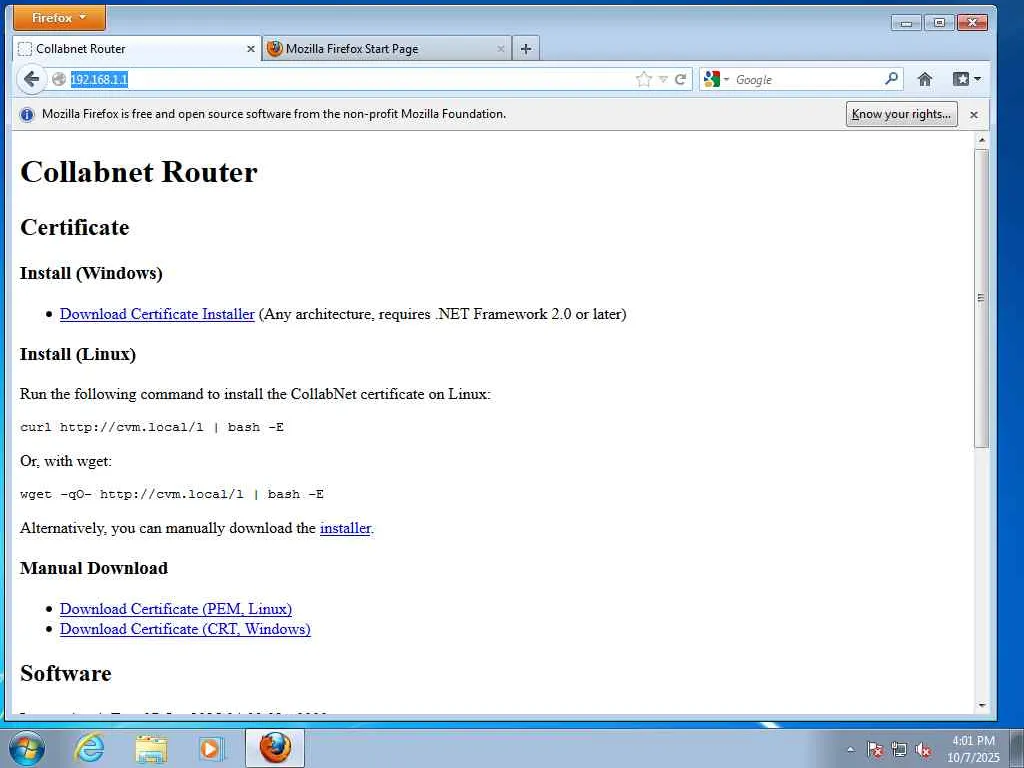Click the Collabnet Router page heading
The image size is (1024, 768).
pos(138,172)
